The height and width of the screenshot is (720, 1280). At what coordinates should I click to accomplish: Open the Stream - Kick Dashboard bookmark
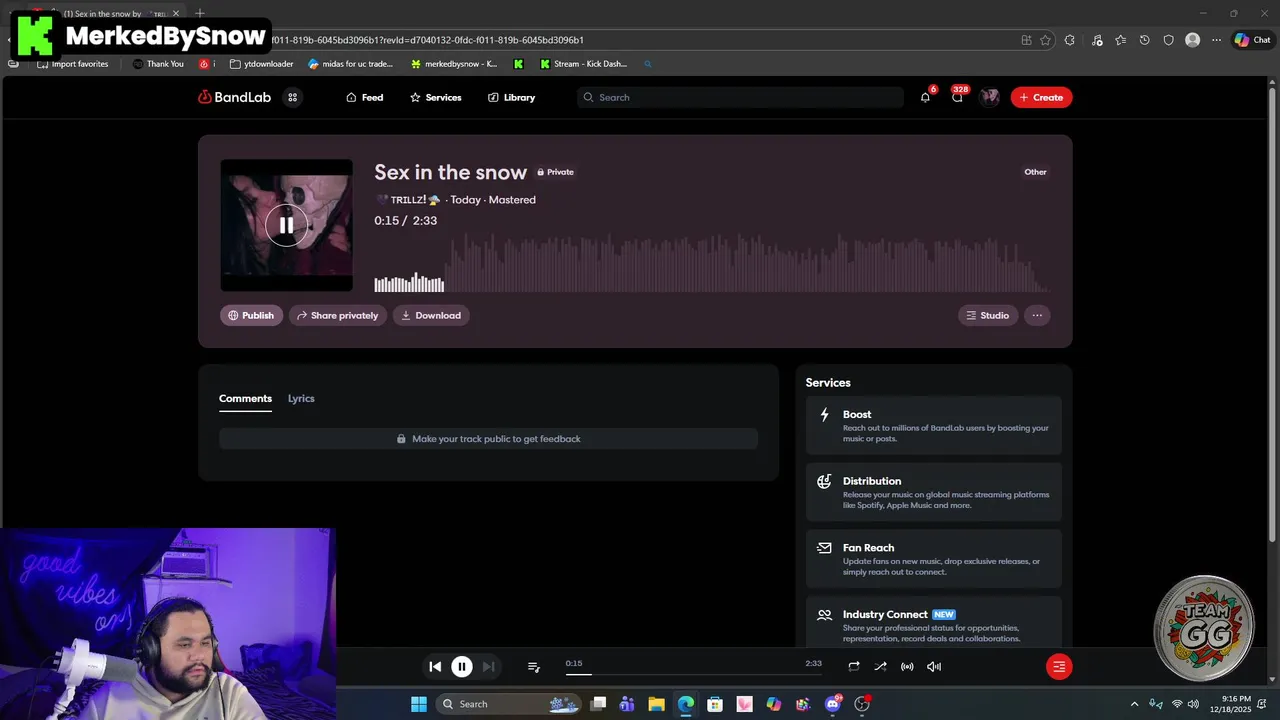584,64
